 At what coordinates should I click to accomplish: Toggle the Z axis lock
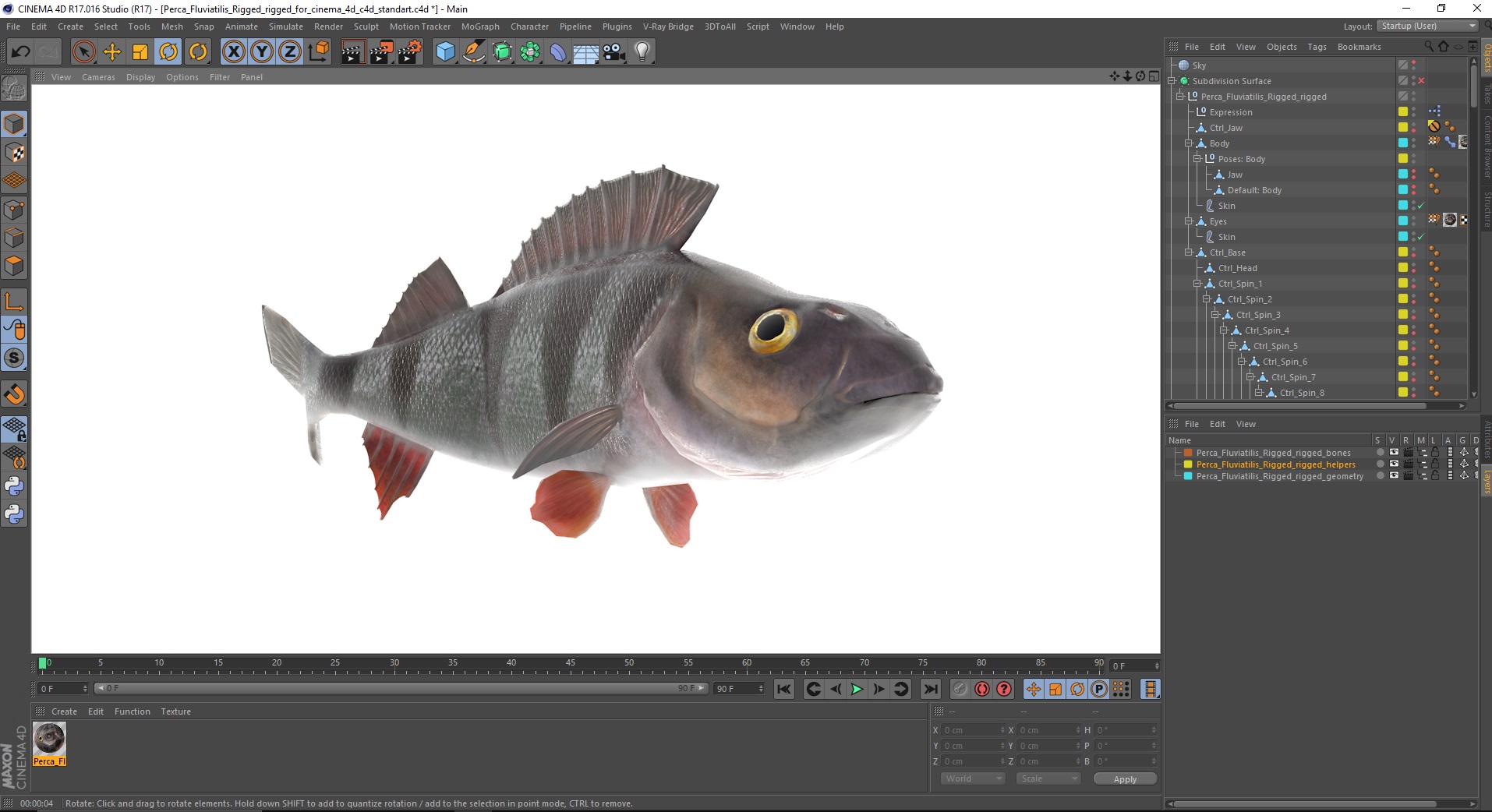(x=290, y=52)
